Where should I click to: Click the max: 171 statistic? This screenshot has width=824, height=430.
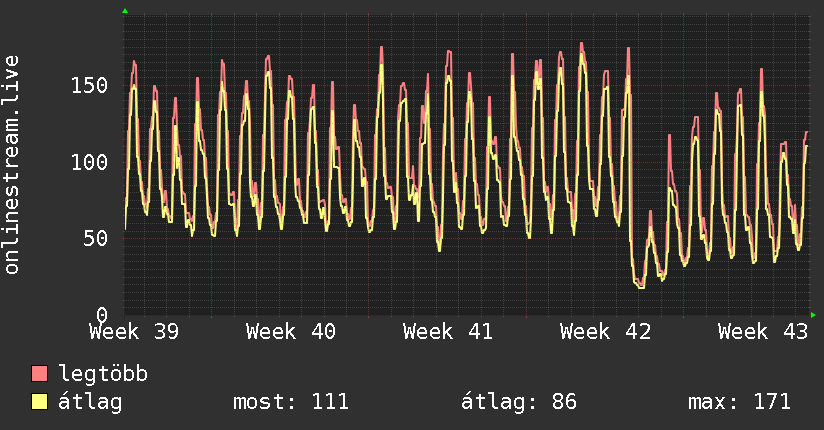click(739, 402)
